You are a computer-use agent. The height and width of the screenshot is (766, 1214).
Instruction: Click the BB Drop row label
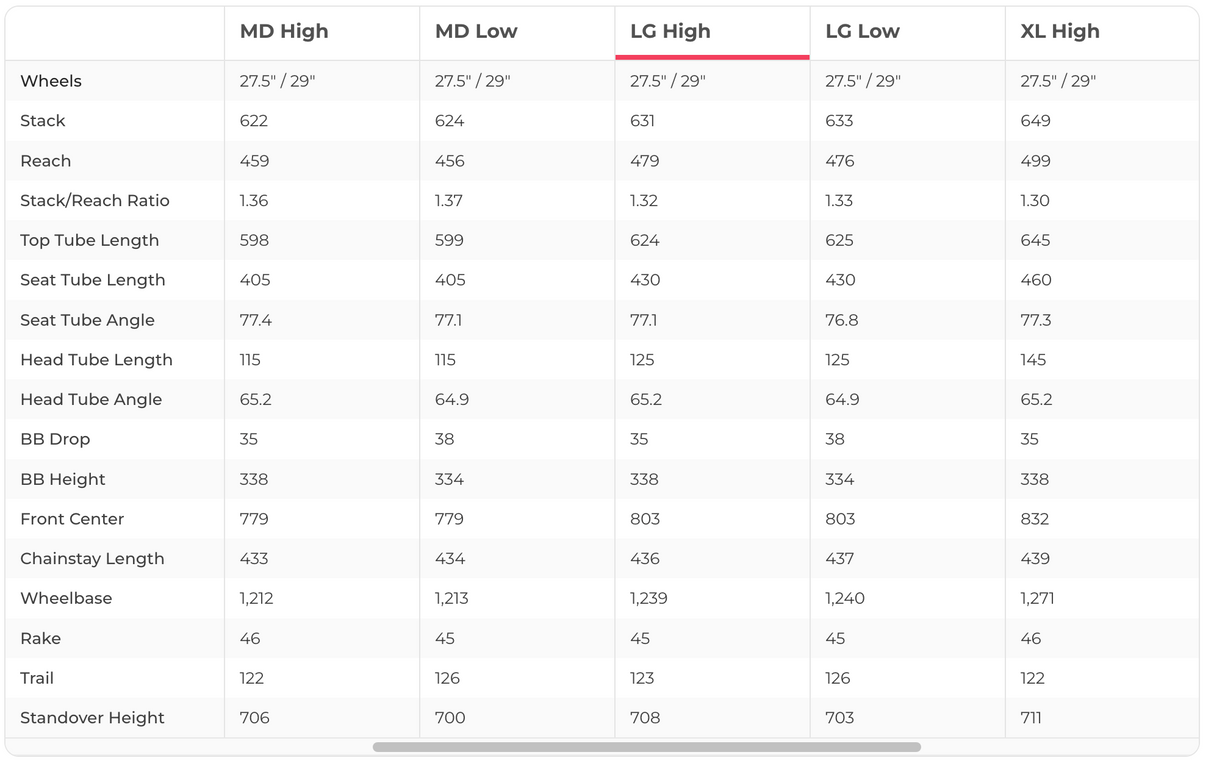point(55,440)
